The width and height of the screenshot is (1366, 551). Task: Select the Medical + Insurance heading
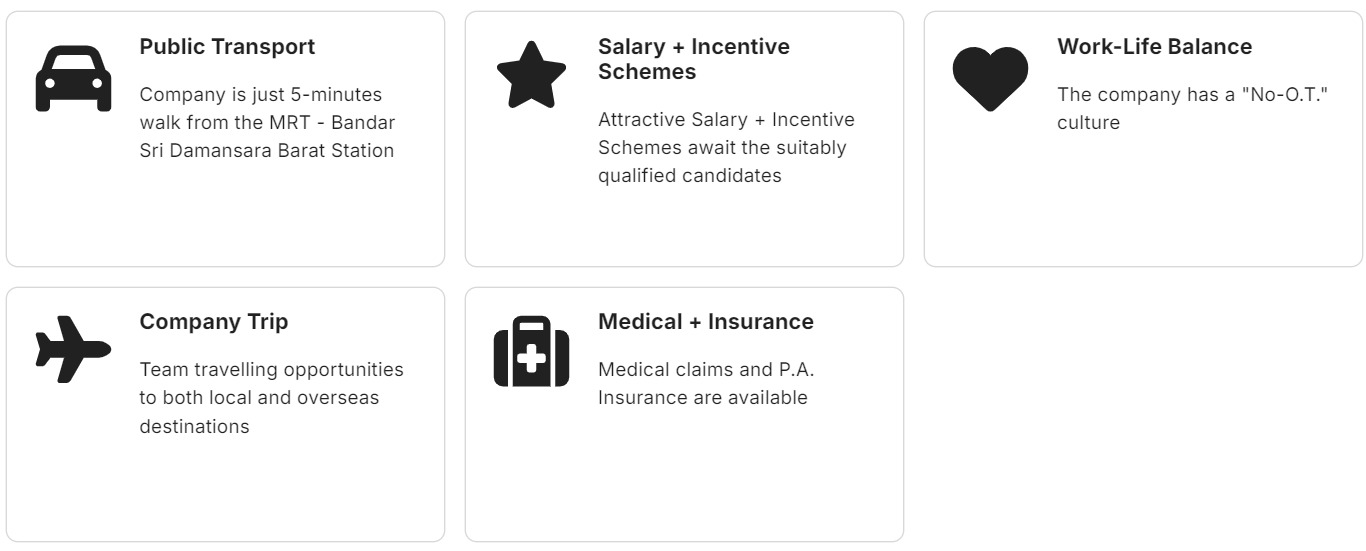coord(705,322)
